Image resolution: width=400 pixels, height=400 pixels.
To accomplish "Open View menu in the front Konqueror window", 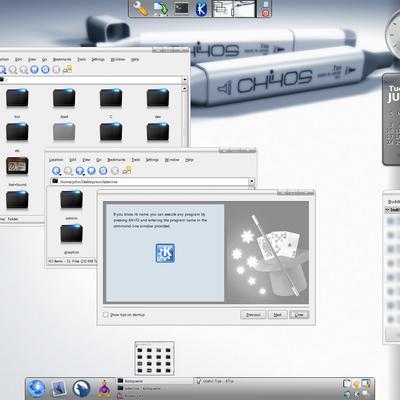I will pos(86,160).
